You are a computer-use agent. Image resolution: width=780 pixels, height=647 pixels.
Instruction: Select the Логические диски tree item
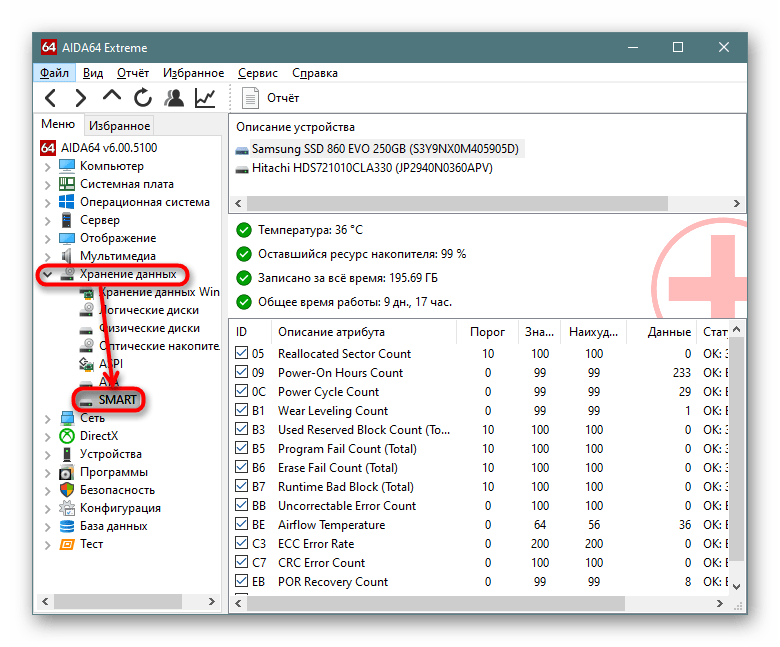pos(149,310)
